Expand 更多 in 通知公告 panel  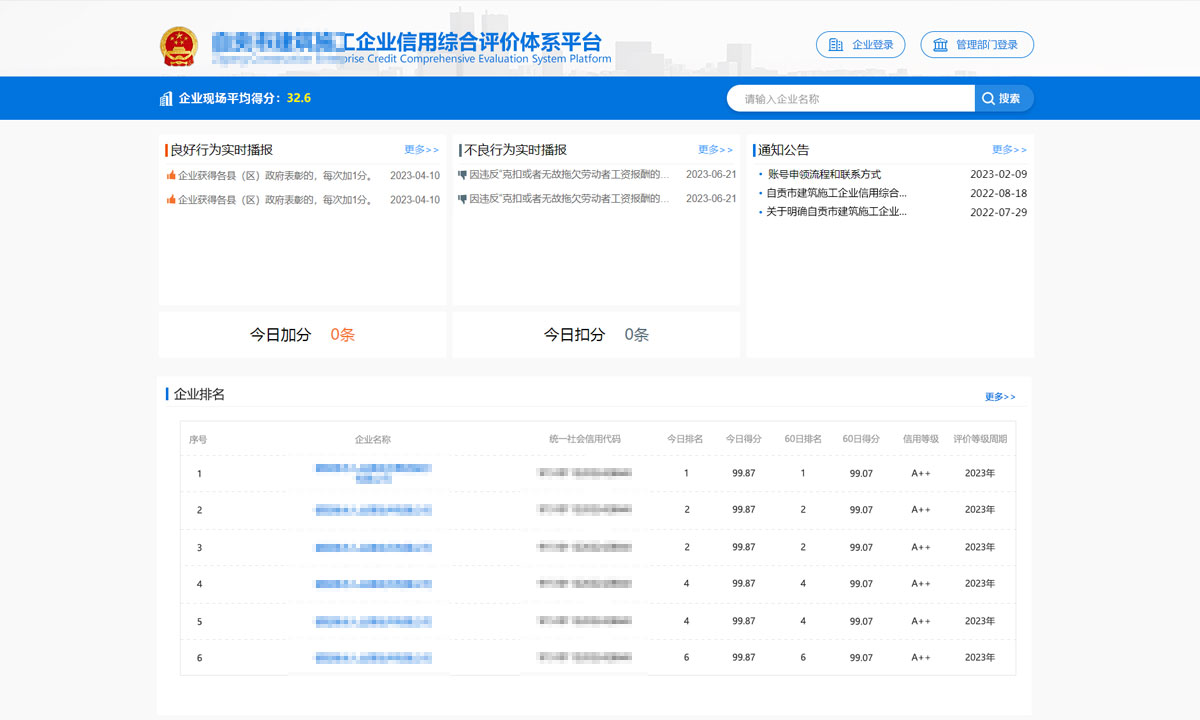(x=1009, y=150)
